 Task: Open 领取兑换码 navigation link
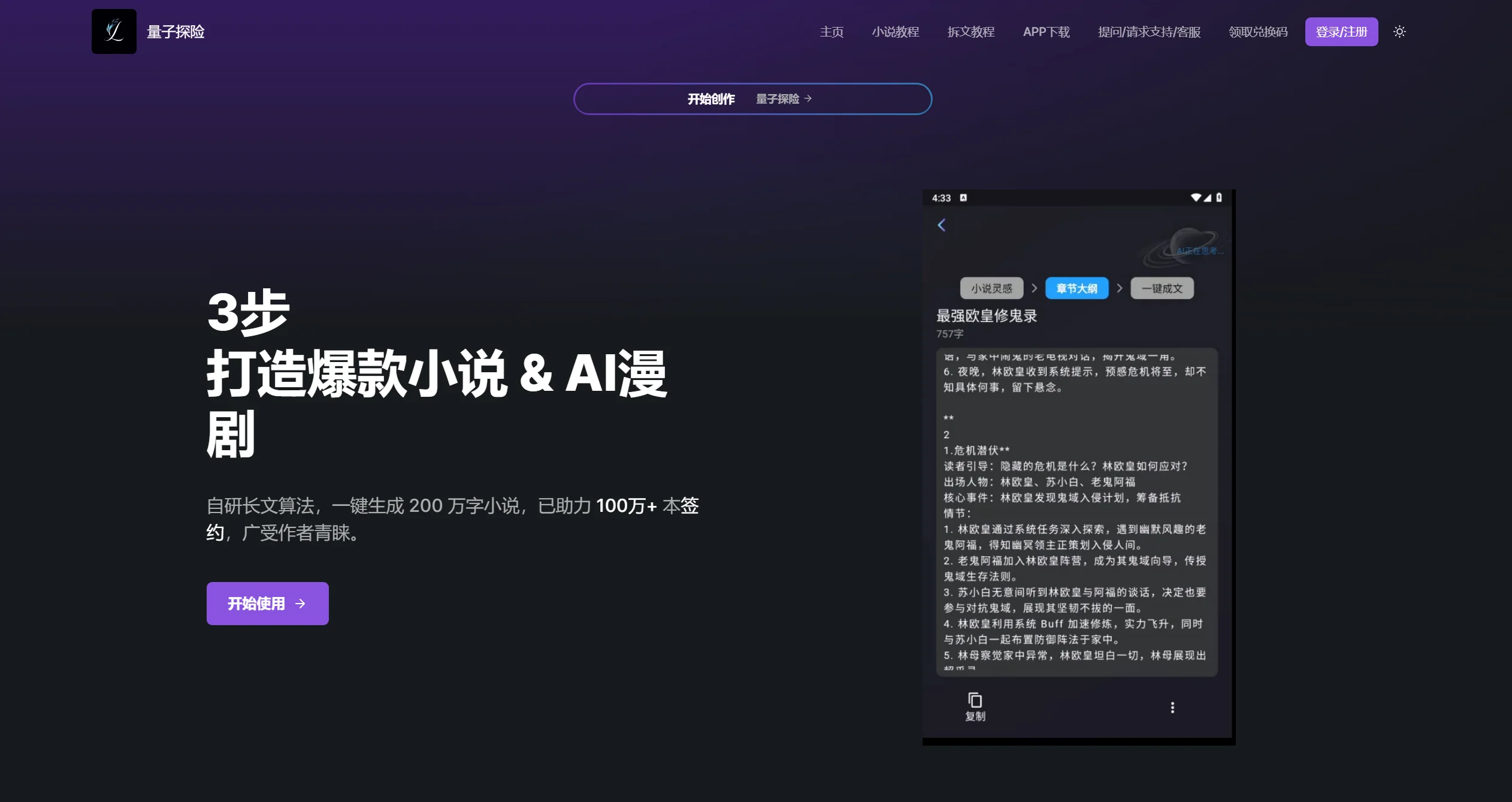click(x=1258, y=32)
